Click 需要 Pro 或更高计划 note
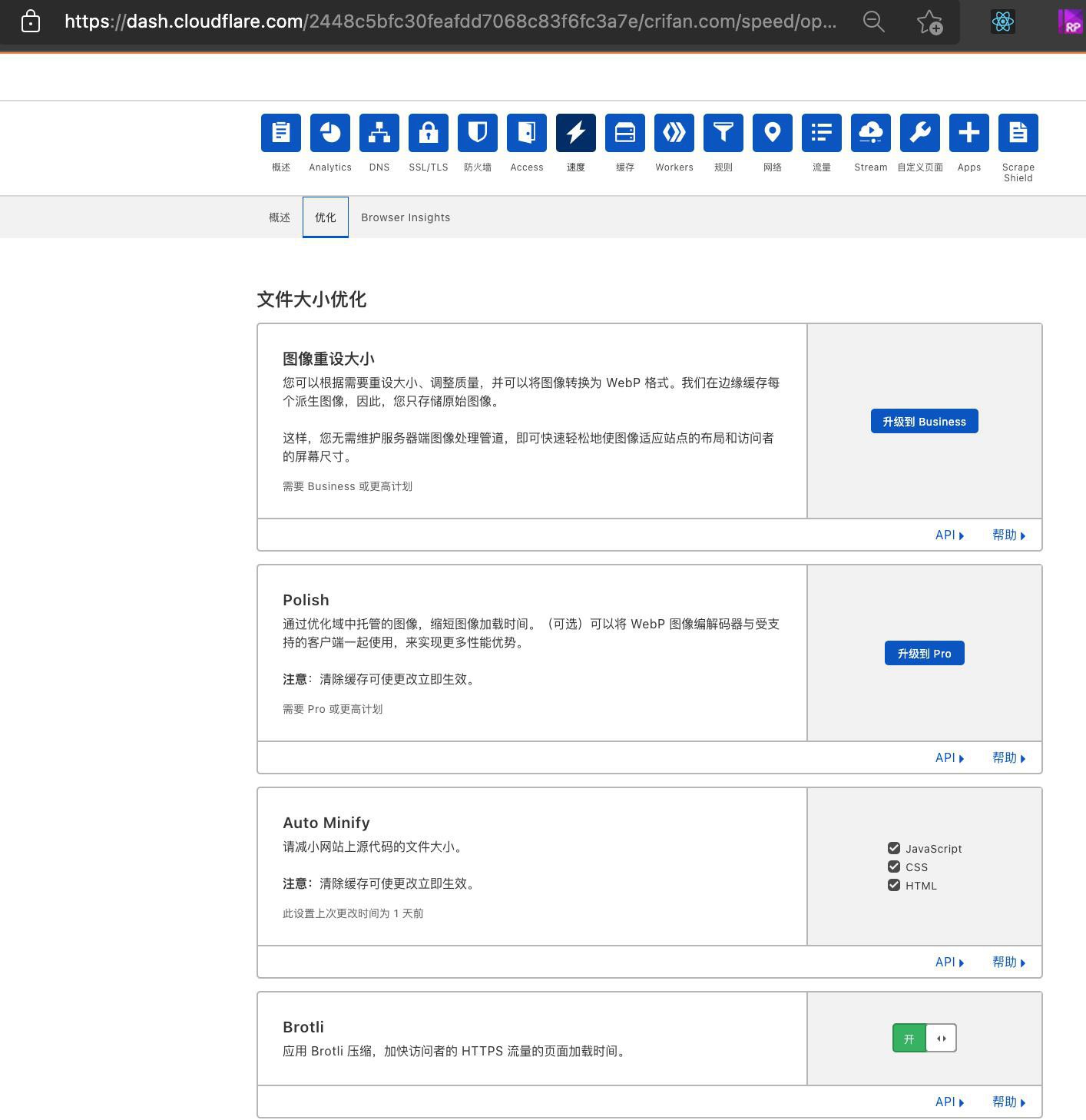 (333, 709)
